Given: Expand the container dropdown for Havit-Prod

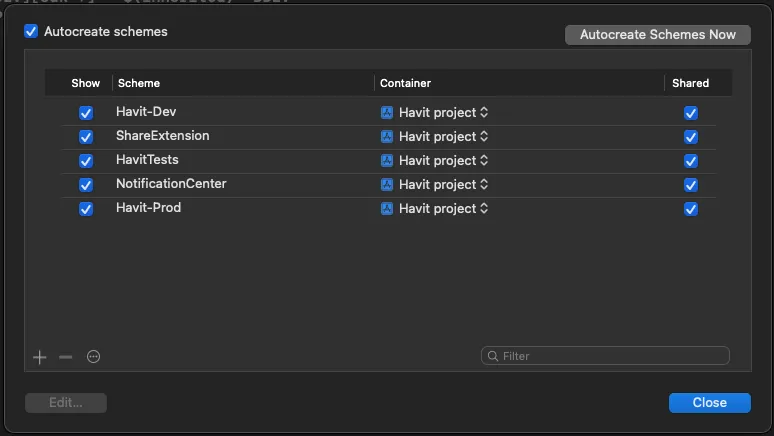Looking at the screenshot, I should 484,209.
